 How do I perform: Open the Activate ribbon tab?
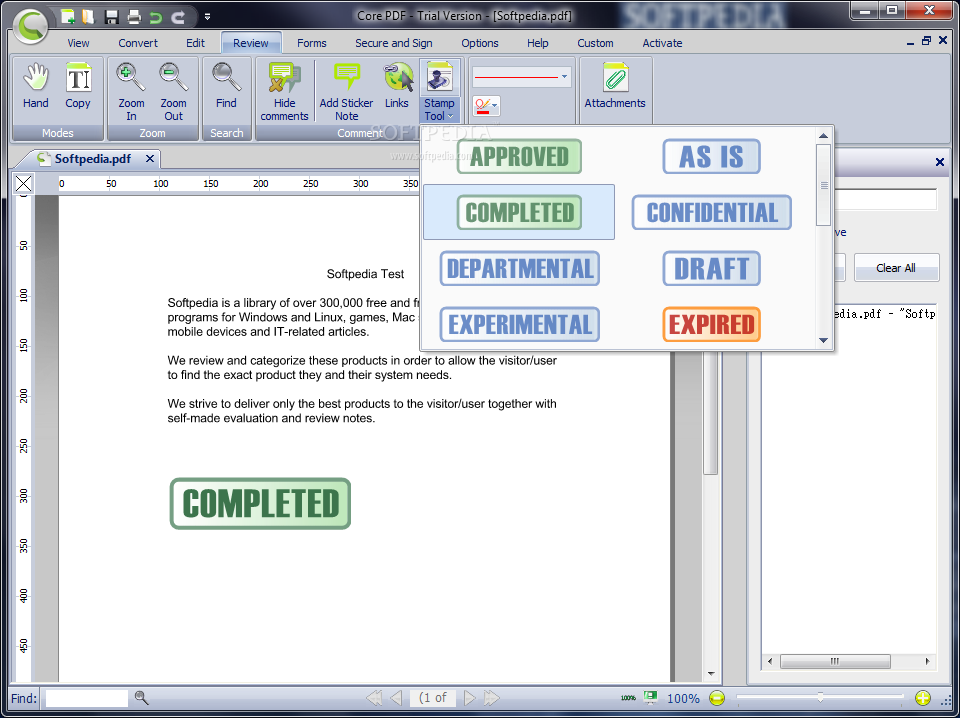pyautogui.click(x=662, y=43)
